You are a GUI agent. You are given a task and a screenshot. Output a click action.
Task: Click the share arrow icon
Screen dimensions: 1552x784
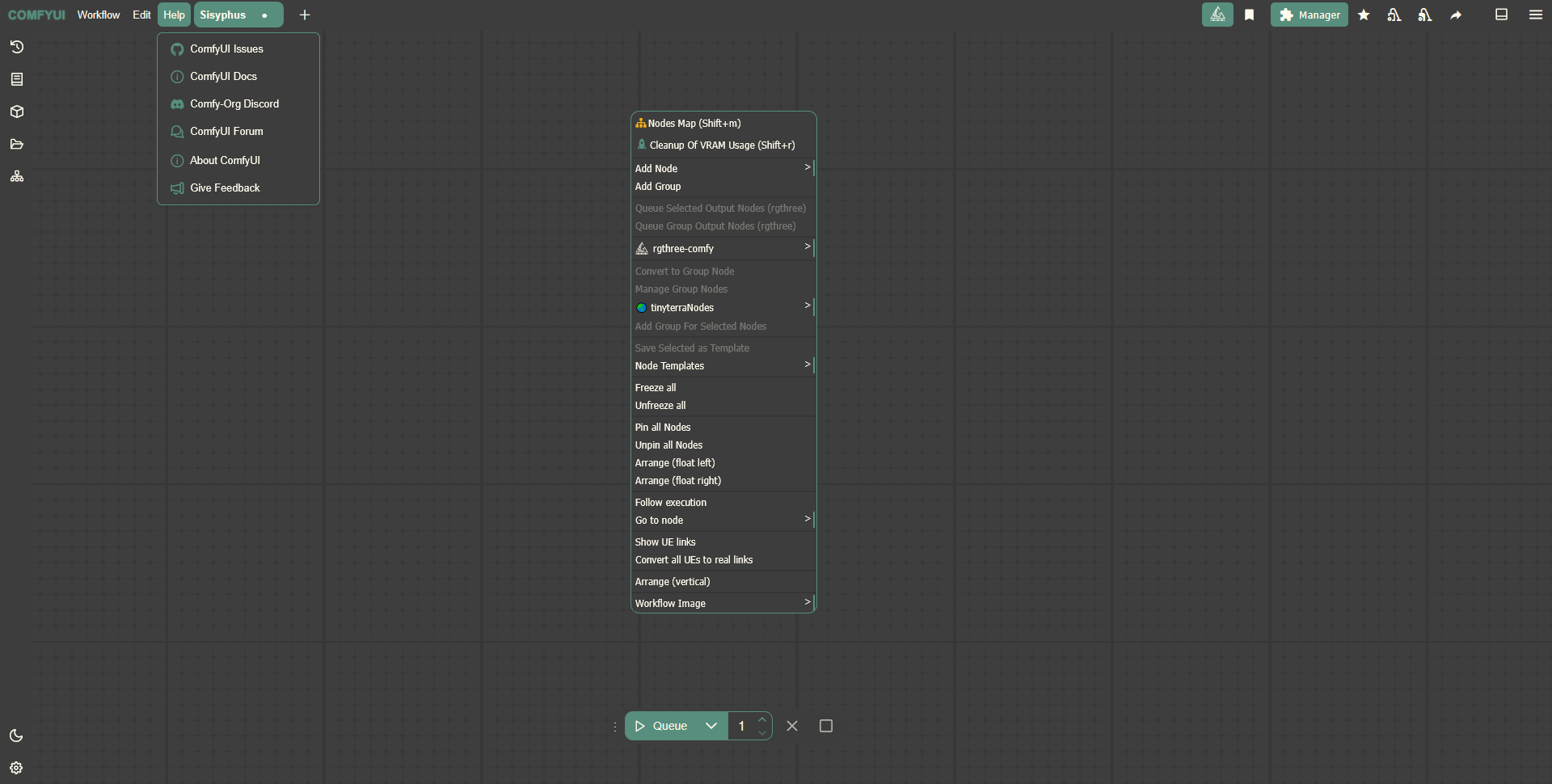tap(1456, 15)
